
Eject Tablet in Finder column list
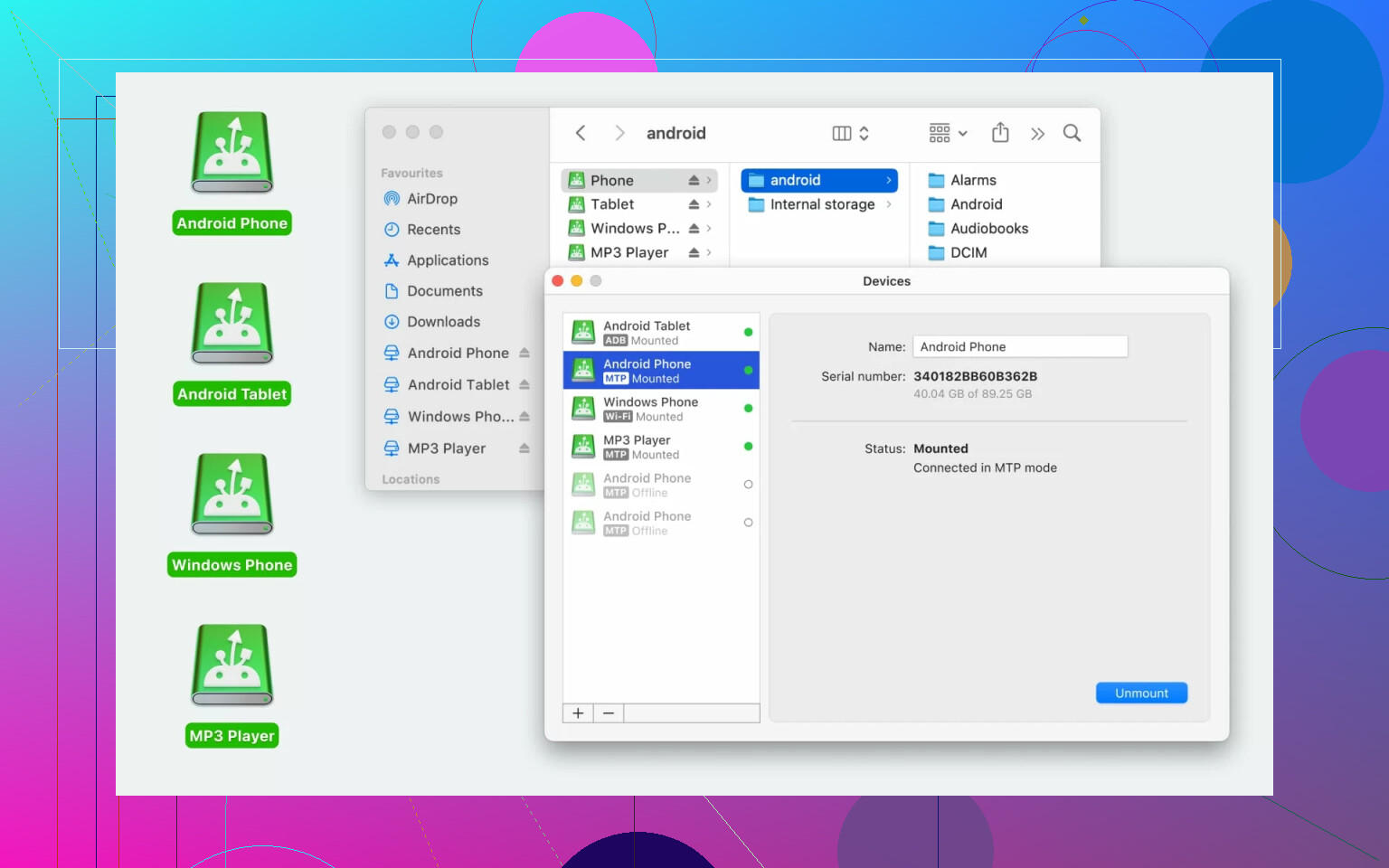point(694,204)
